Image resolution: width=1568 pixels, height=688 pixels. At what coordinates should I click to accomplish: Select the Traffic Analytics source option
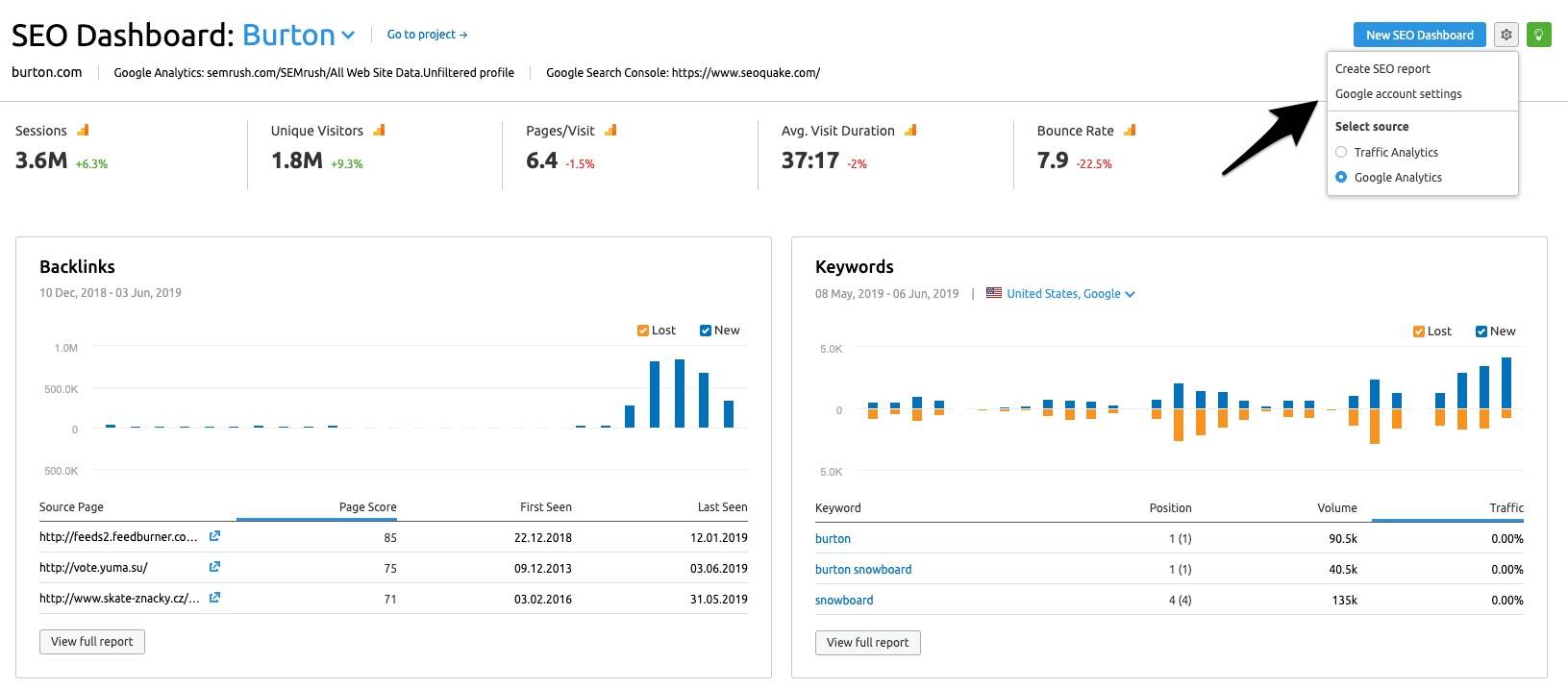click(1341, 152)
